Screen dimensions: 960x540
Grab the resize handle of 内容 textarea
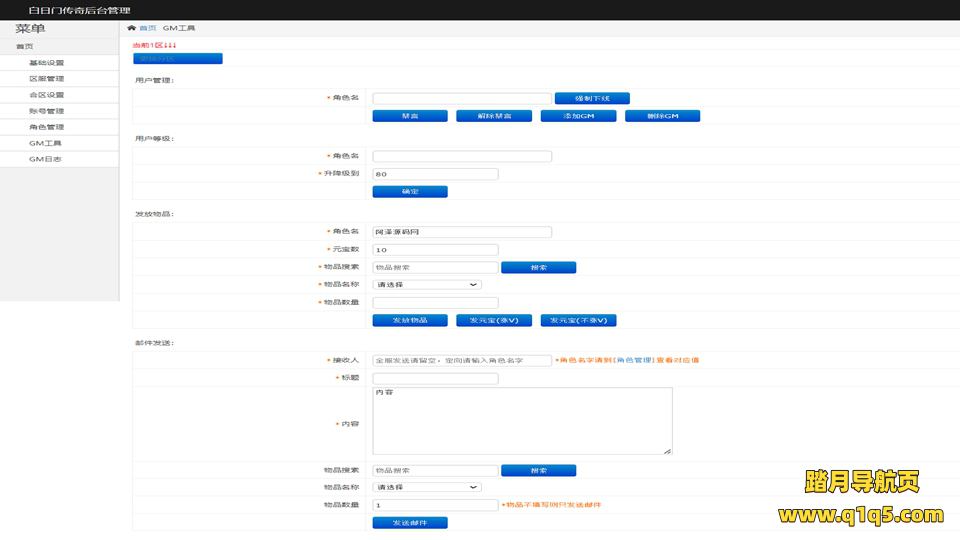click(668, 451)
